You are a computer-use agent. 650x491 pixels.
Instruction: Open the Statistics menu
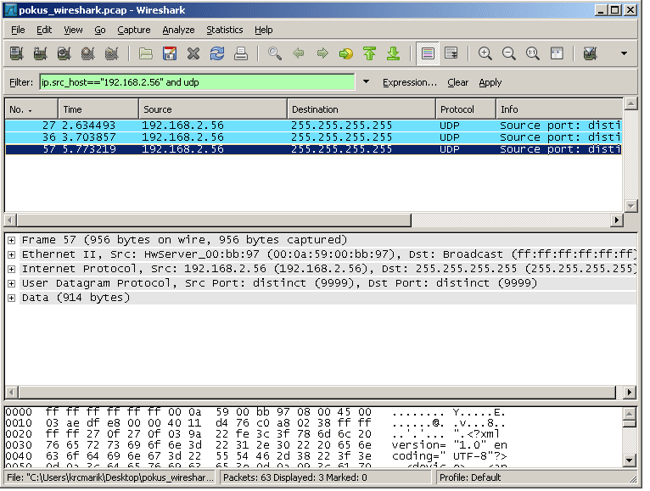tap(225, 30)
